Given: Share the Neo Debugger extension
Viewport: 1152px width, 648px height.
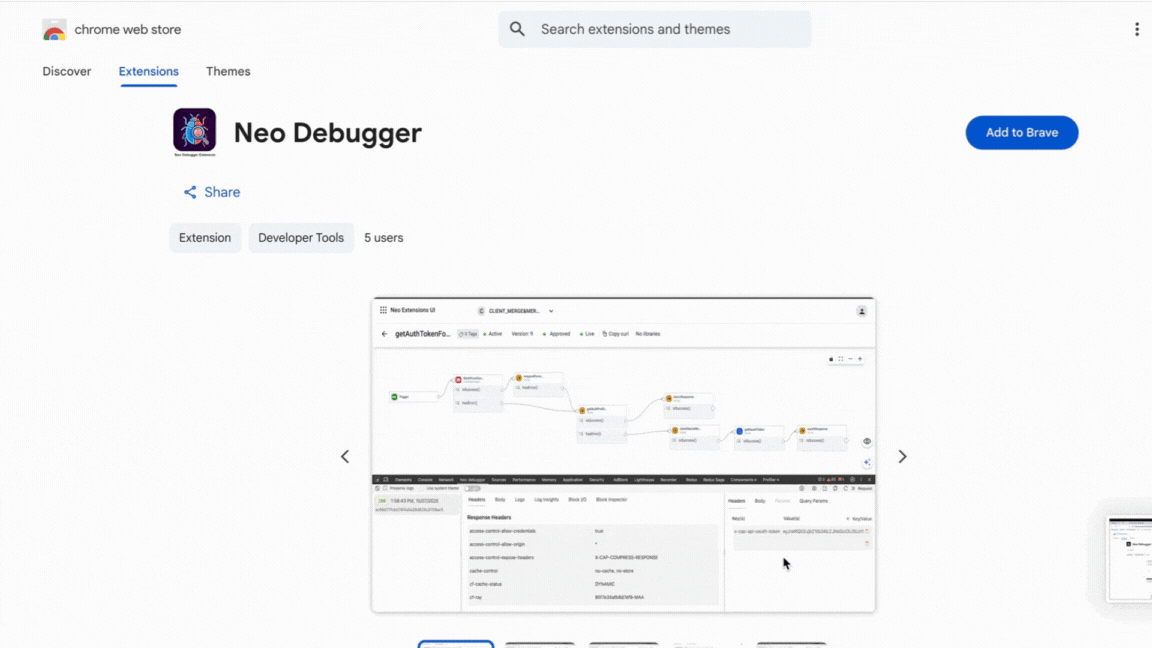Looking at the screenshot, I should [x=212, y=192].
